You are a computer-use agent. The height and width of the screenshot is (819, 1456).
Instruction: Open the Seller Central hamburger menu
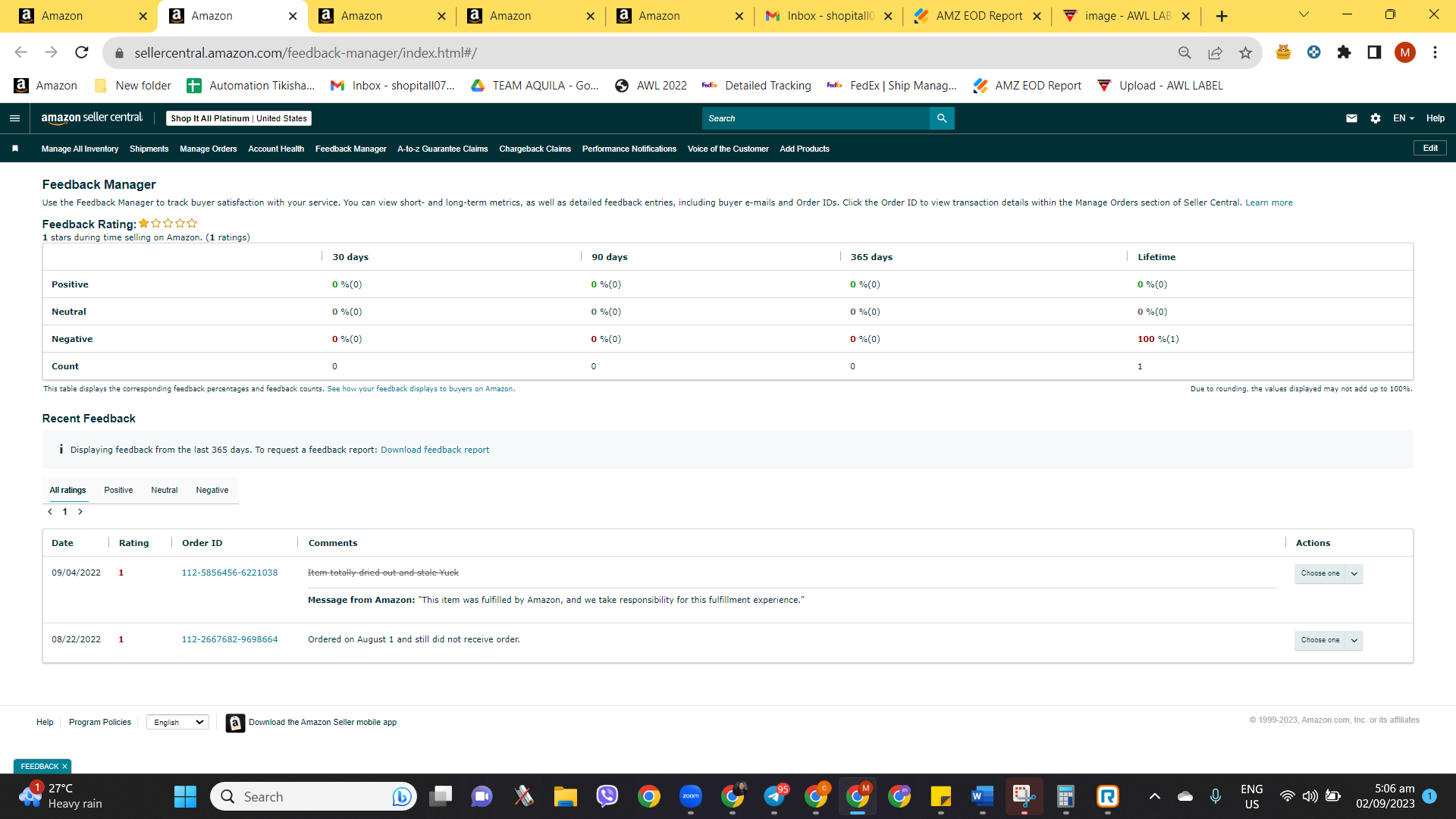click(14, 118)
